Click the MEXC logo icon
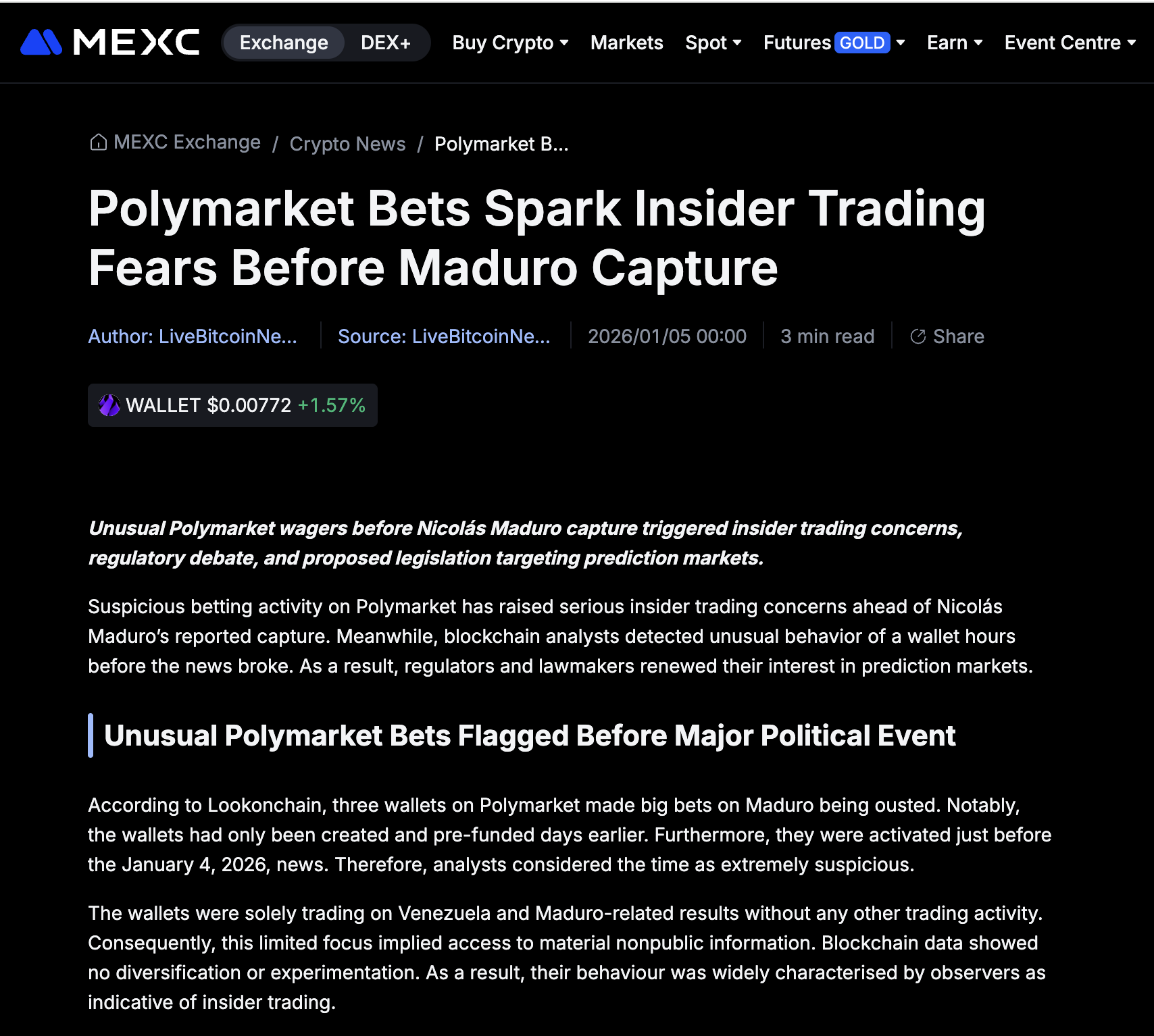 tap(41, 43)
